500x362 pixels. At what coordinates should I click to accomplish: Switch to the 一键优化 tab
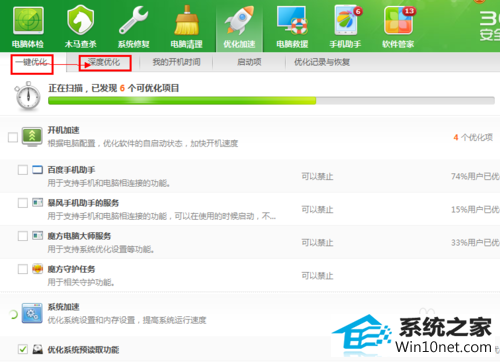(32, 62)
